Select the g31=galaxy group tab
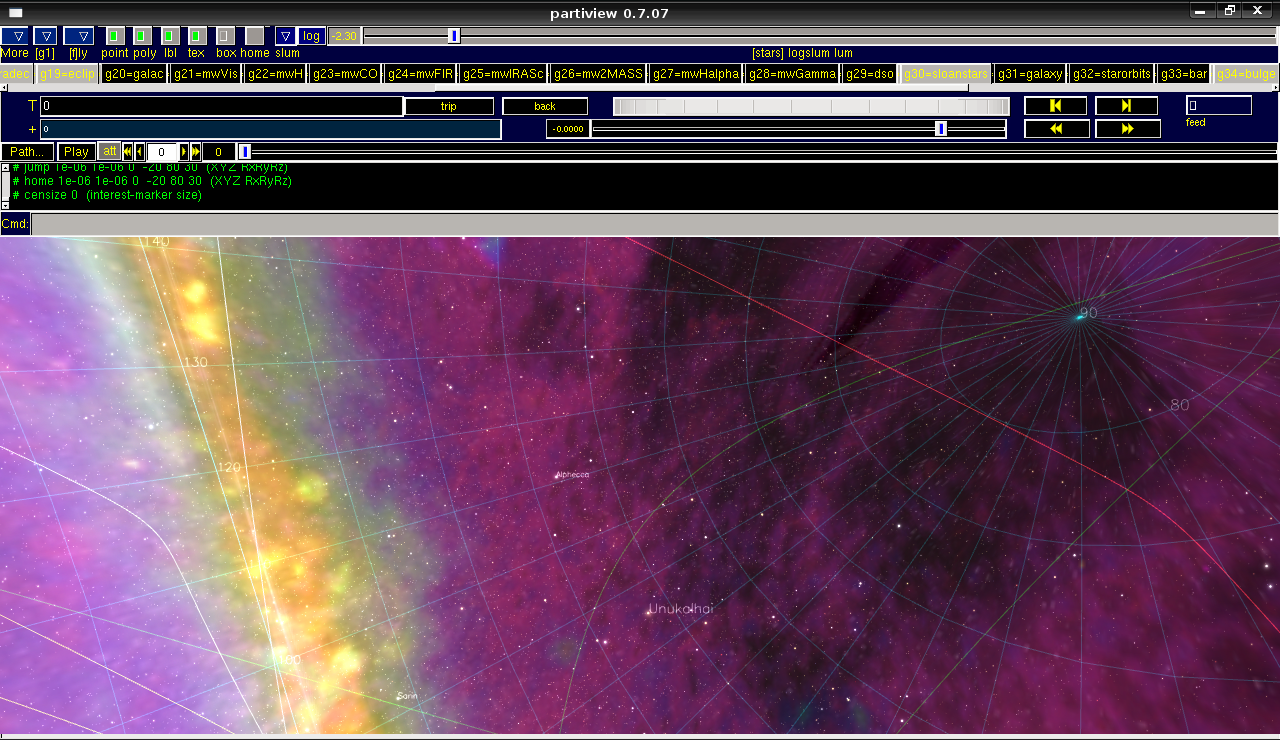1280x740 pixels. point(1030,74)
